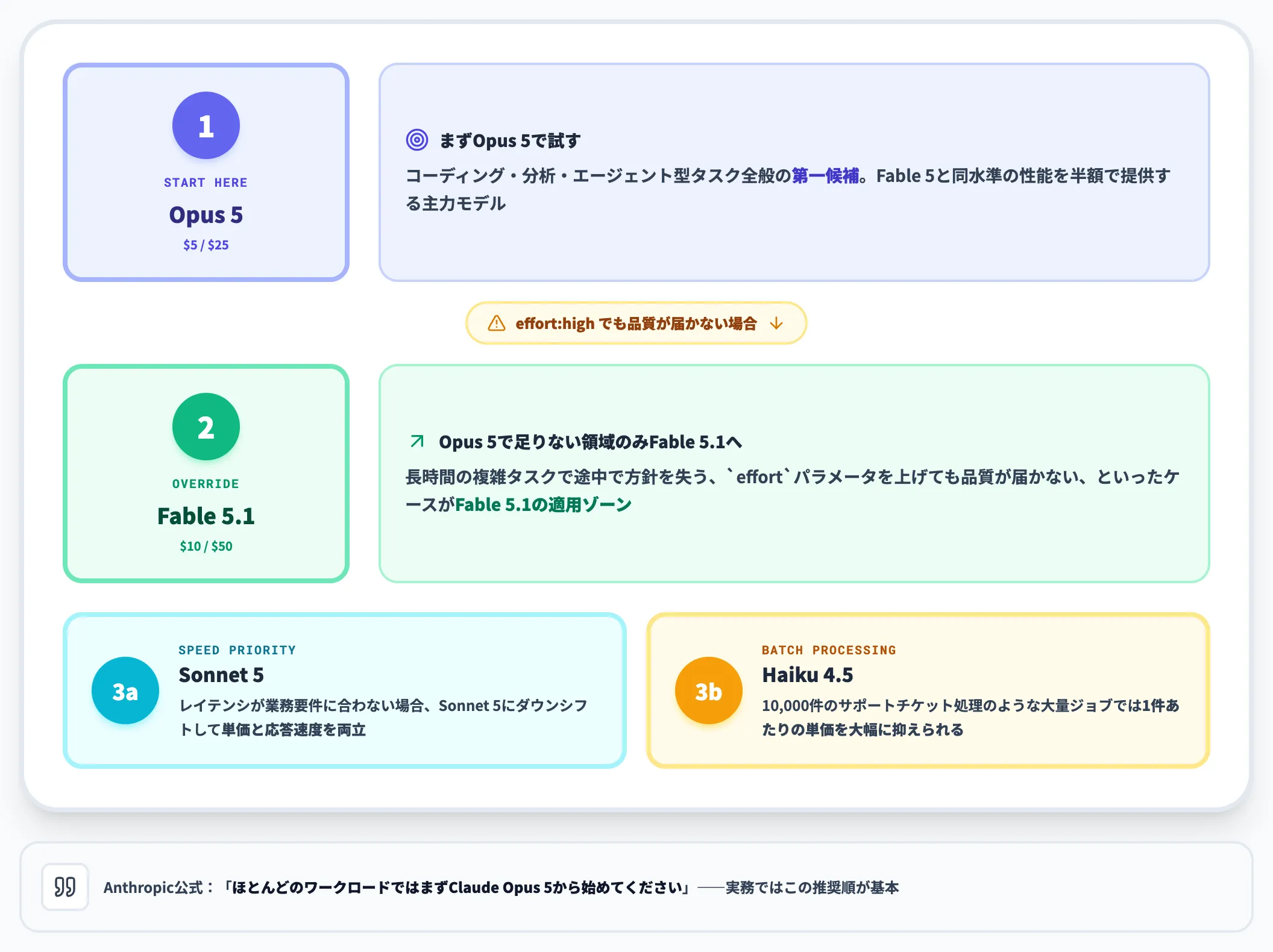
Task: Select the Opus 5 model name in the step 1 card
Action: pos(206,215)
